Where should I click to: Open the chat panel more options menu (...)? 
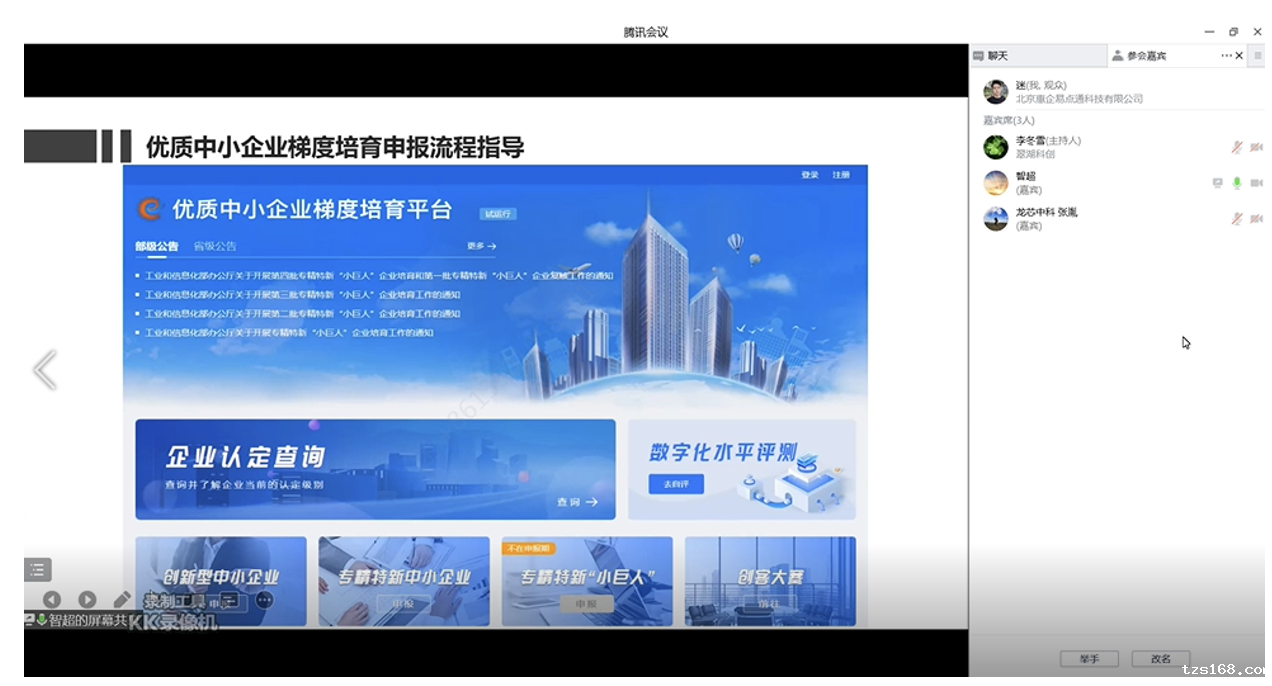(1225, 55)
